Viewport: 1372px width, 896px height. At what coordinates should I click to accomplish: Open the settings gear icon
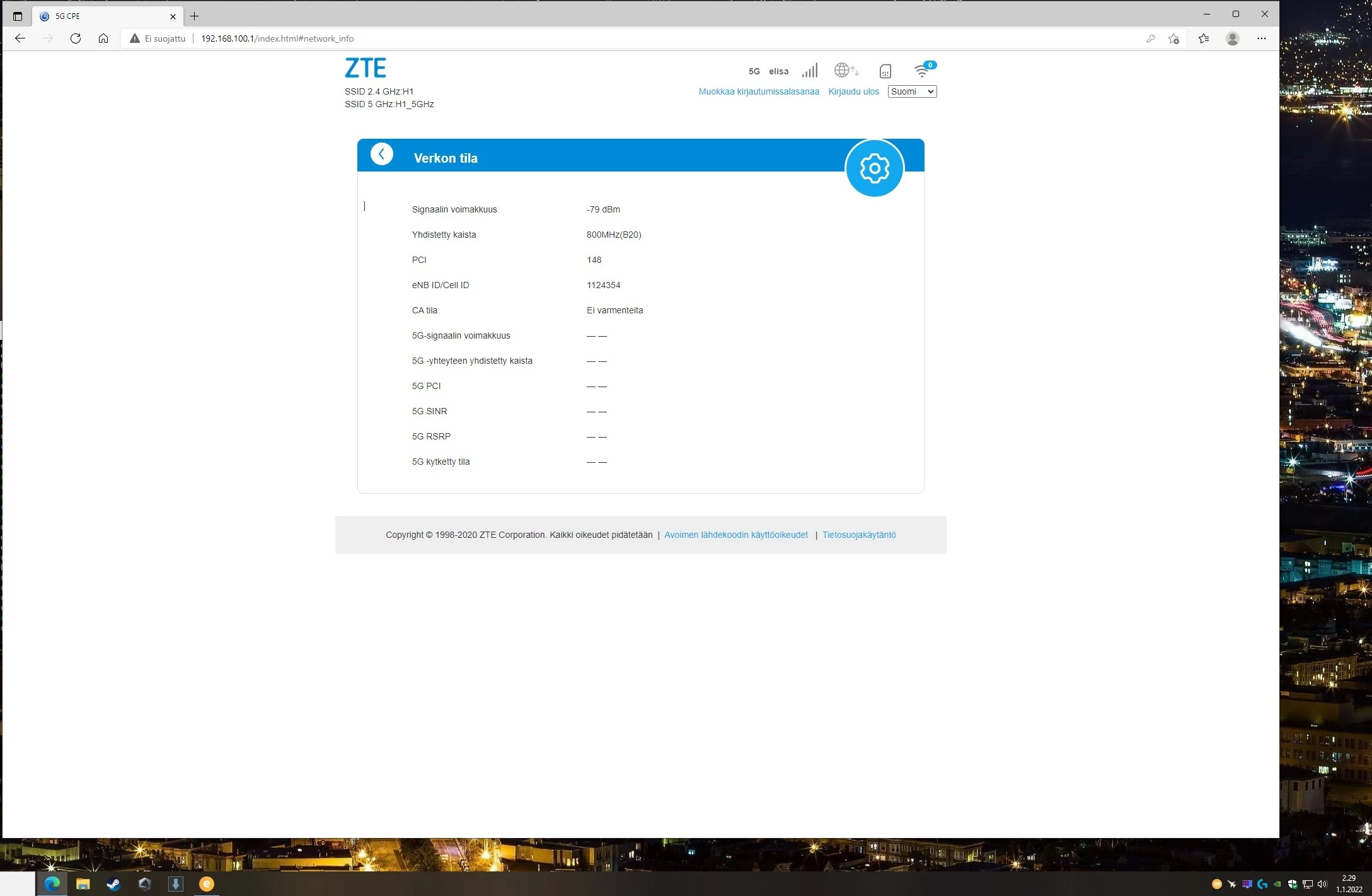pos(874,168)
